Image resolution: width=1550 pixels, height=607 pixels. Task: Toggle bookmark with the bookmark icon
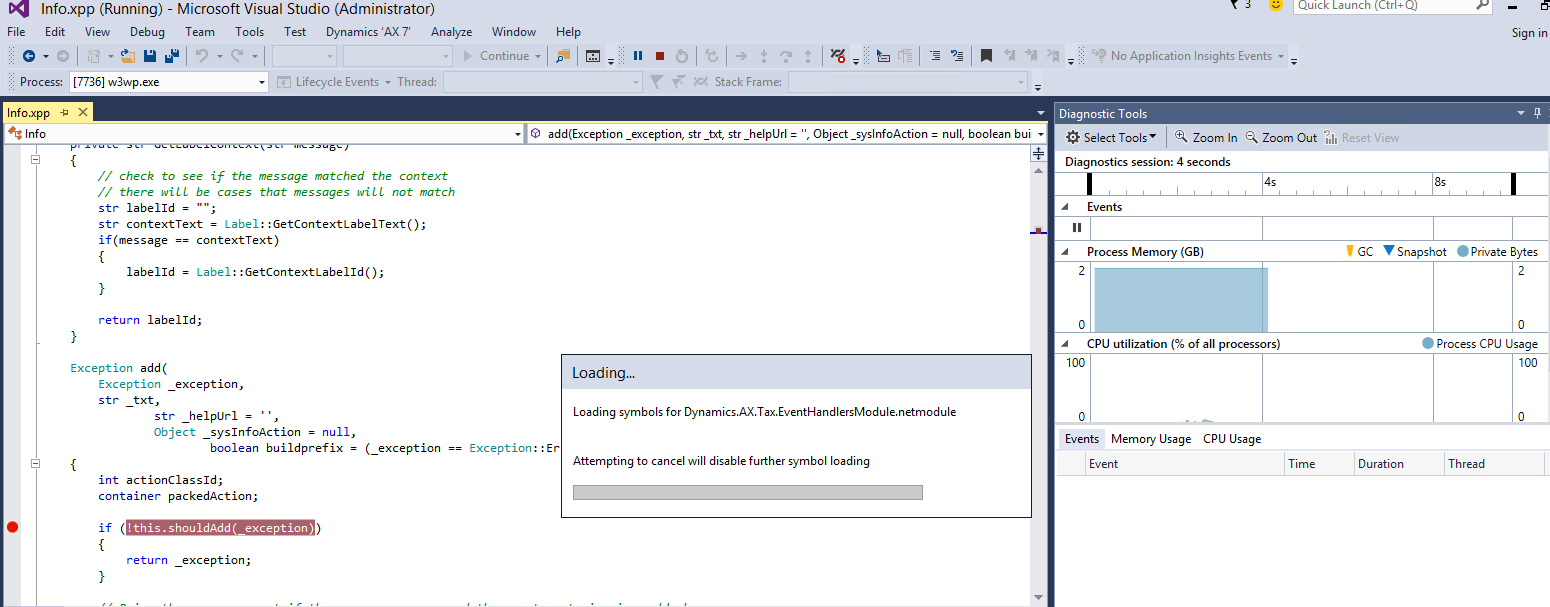986,56
